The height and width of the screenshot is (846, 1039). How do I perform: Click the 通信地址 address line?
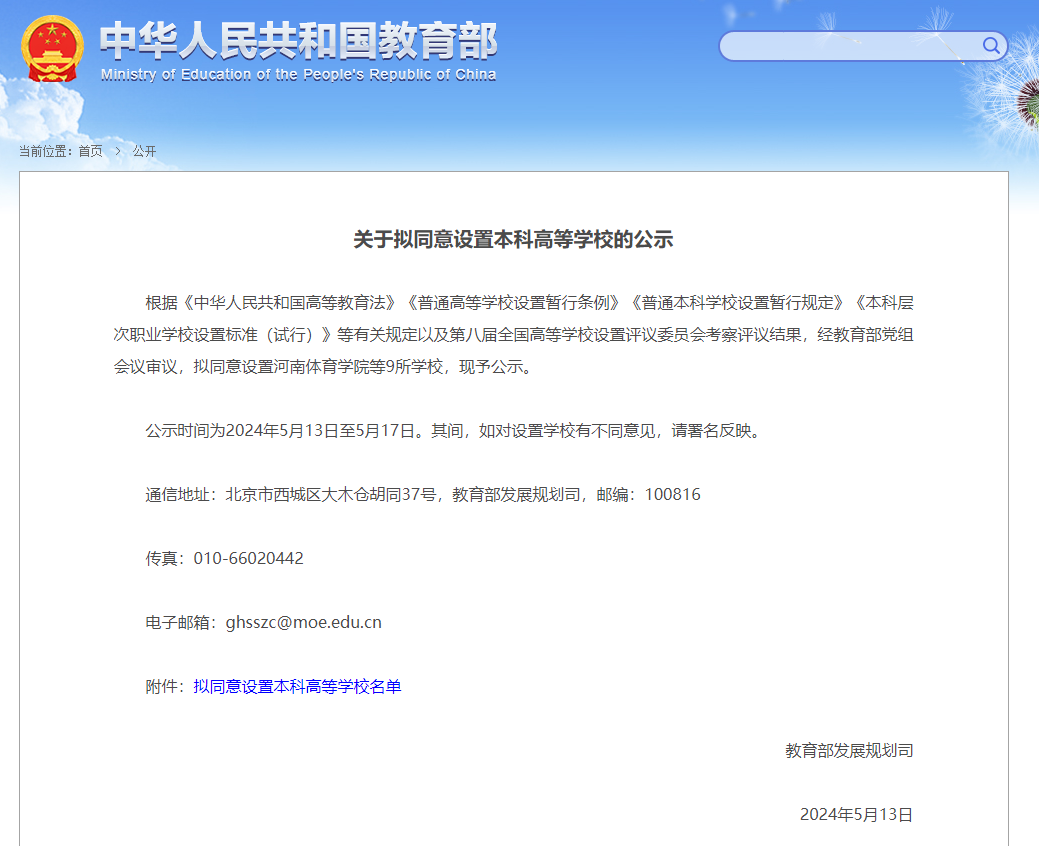pyautogui.click(x=423, y=494)
